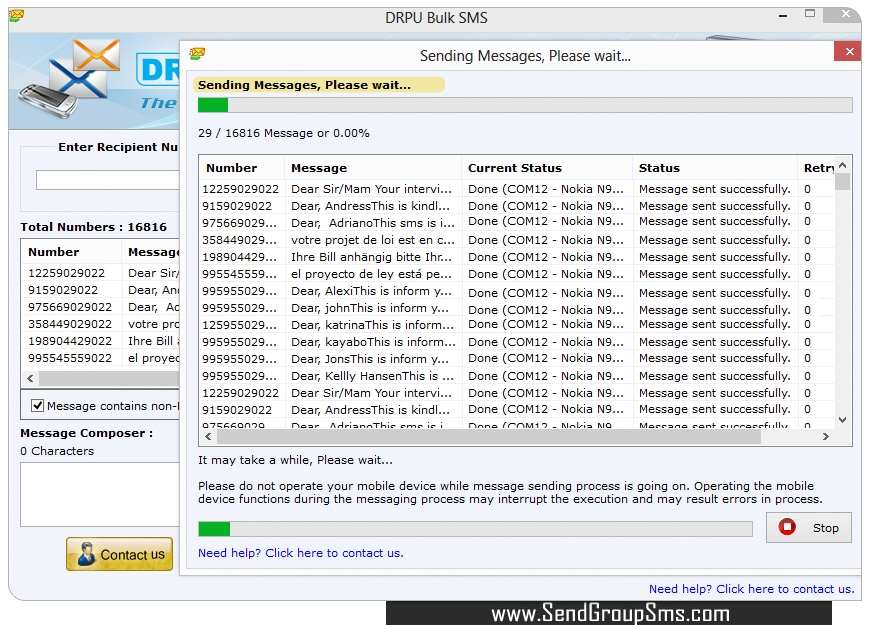Select 'Dear, kayaboThis is inform...' row
This screenshot has width=870, height=629.
coord(517,342)
